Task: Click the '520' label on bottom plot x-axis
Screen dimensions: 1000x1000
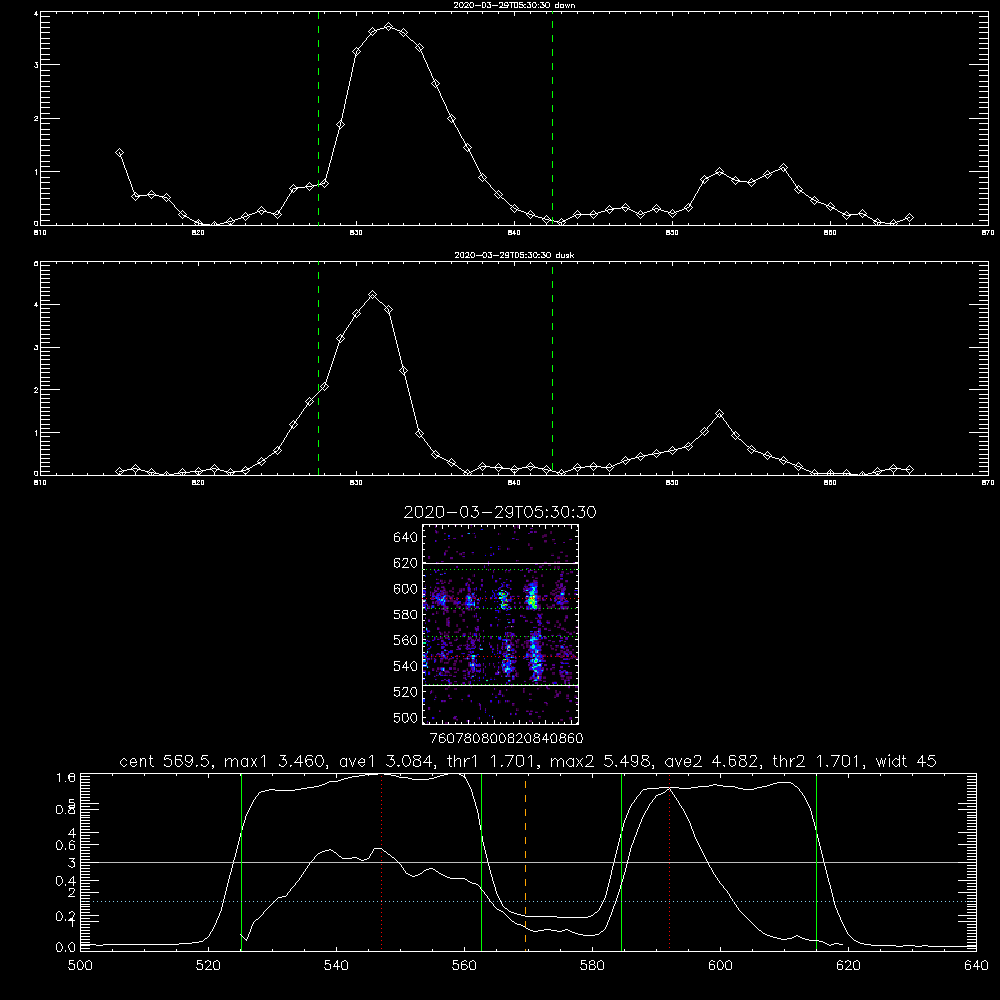Action: (x=208, y=966)
